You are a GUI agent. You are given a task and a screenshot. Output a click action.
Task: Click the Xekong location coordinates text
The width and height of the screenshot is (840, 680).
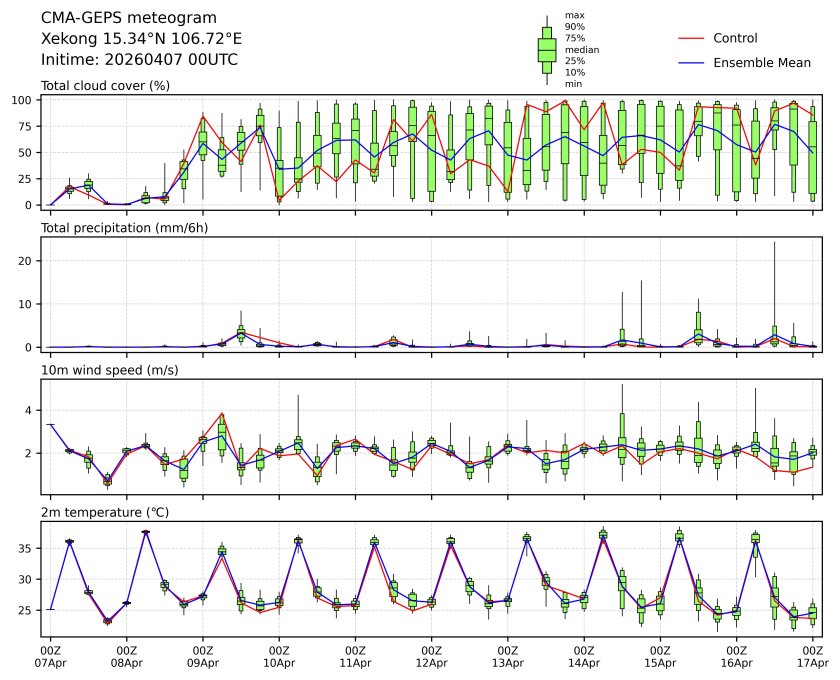[x=141, y=39]
